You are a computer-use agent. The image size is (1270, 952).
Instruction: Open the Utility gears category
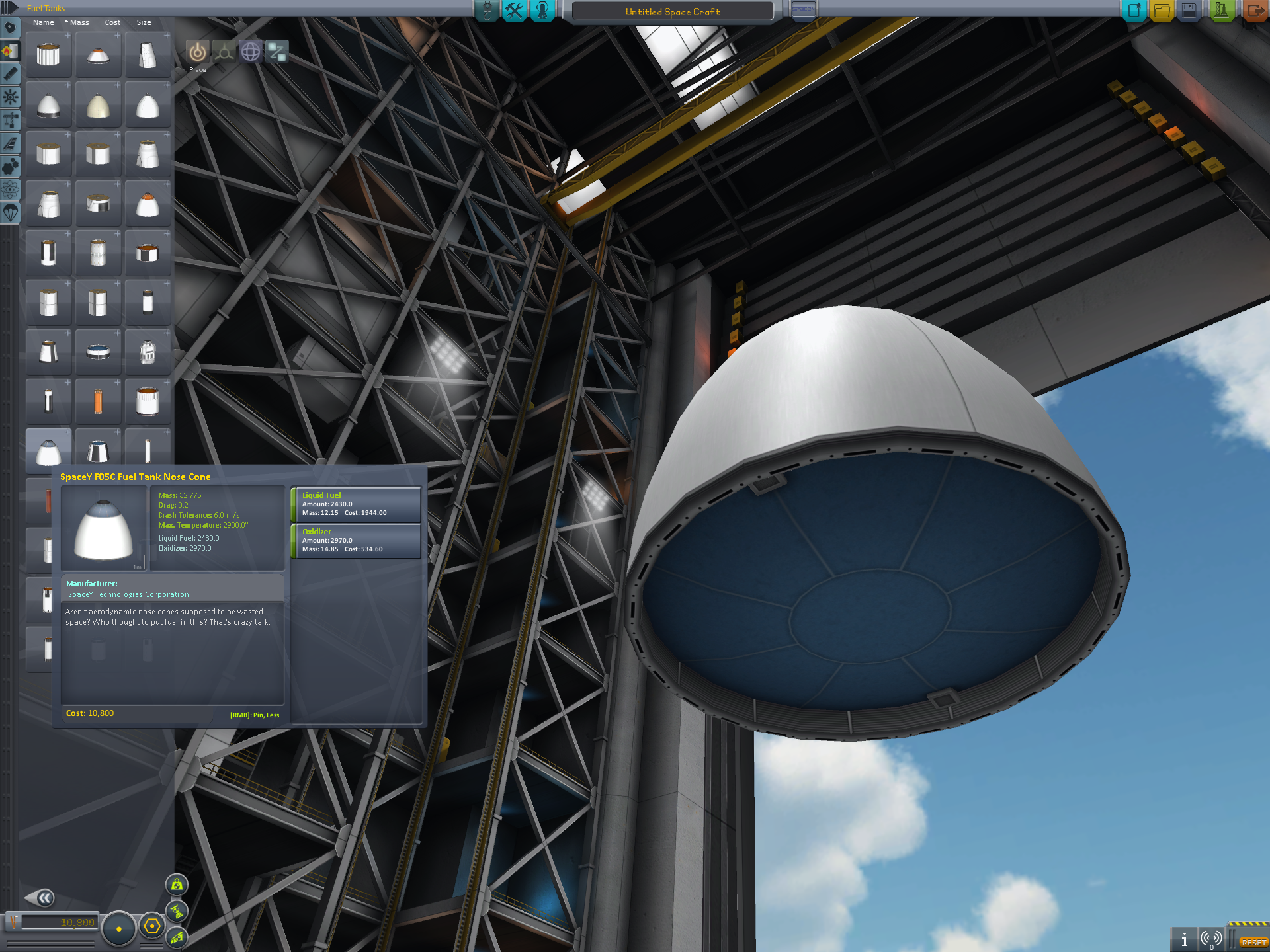tap(11, 167)
